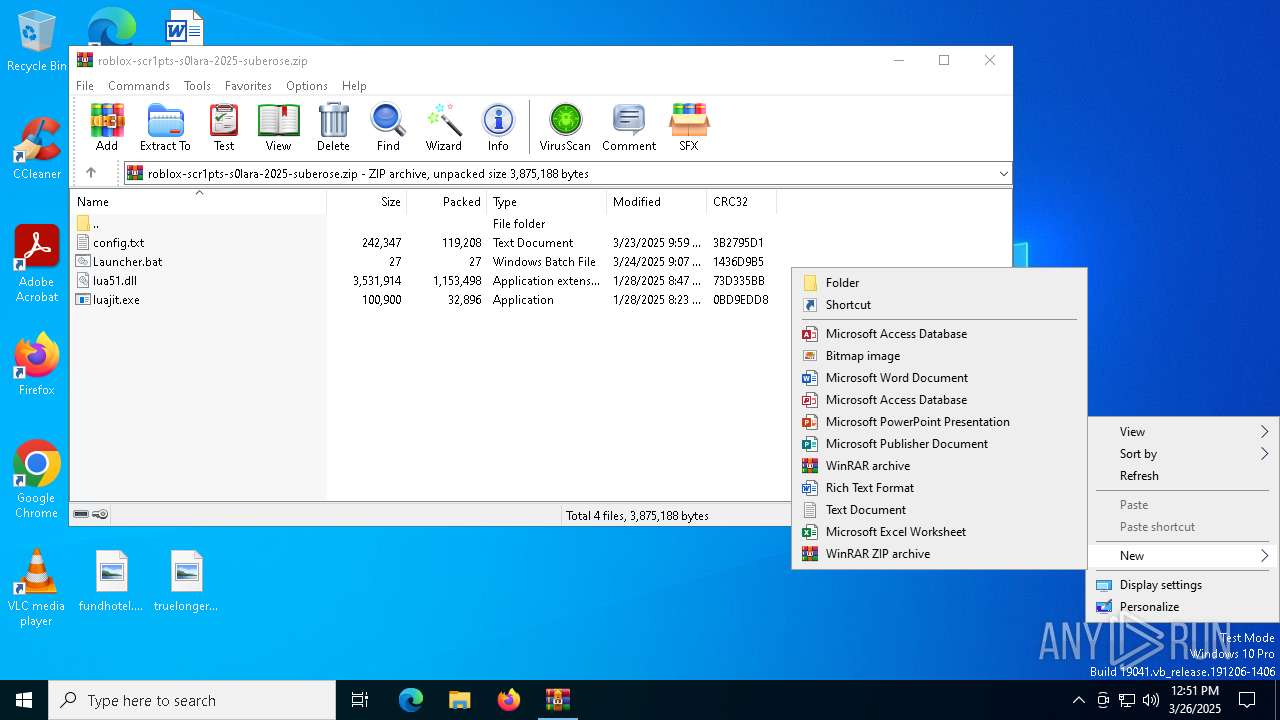Create new Rich Text Format file
1280x720 pixels.
[939, 488]
